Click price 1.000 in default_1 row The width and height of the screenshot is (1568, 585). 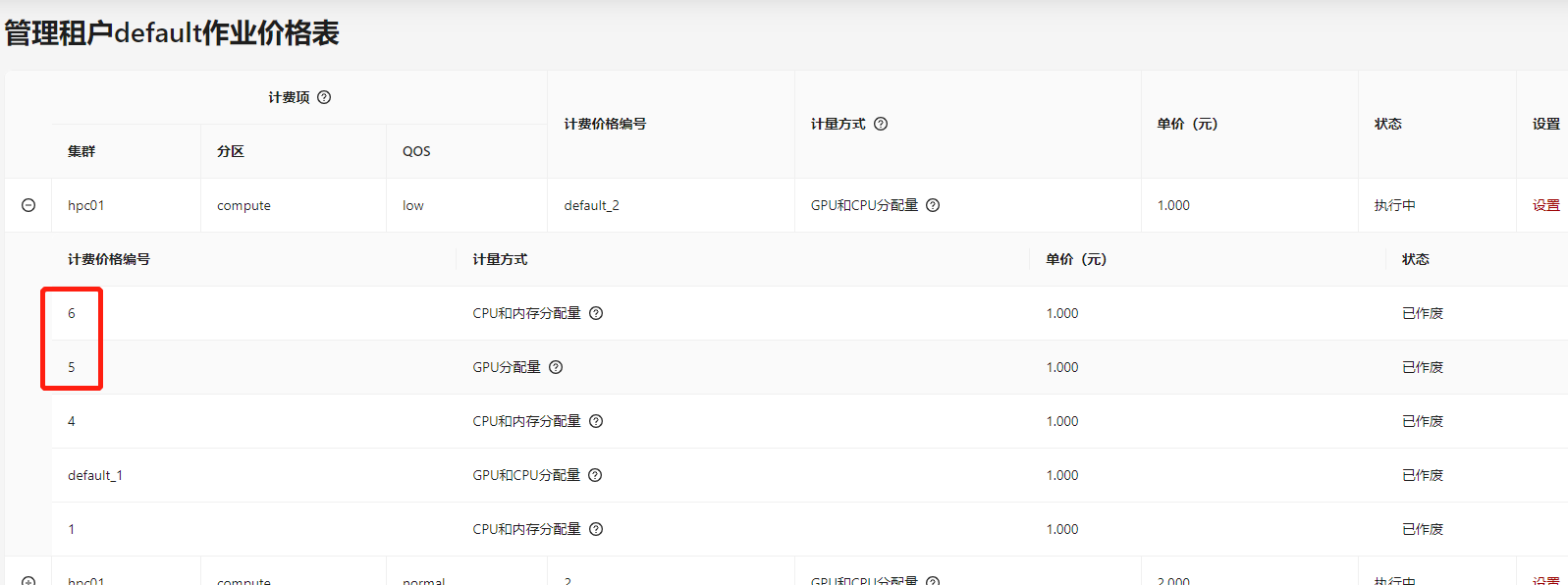(x=1062, y=475)
